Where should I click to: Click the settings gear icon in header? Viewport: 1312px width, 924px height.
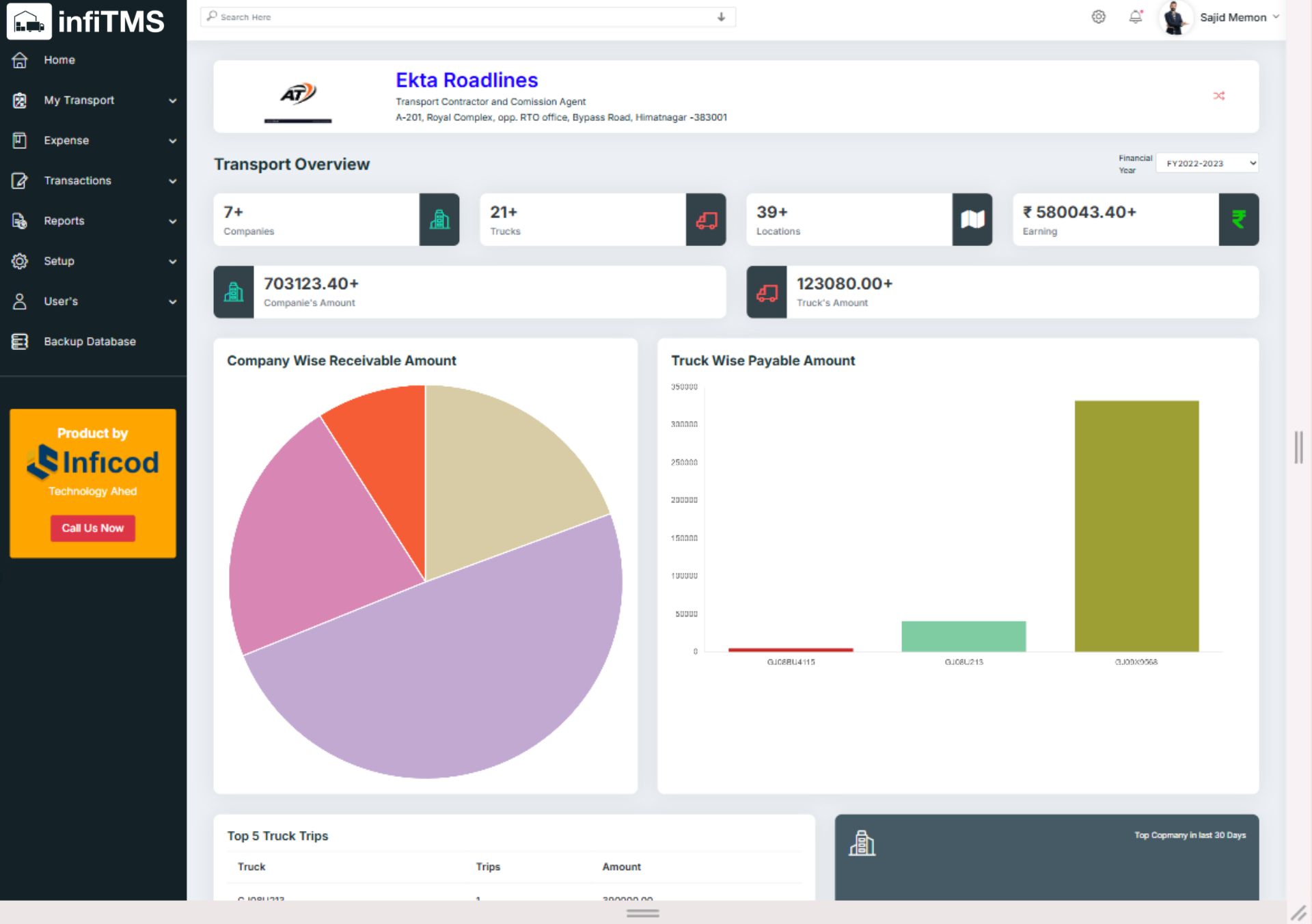click(x=1098, y=17)
